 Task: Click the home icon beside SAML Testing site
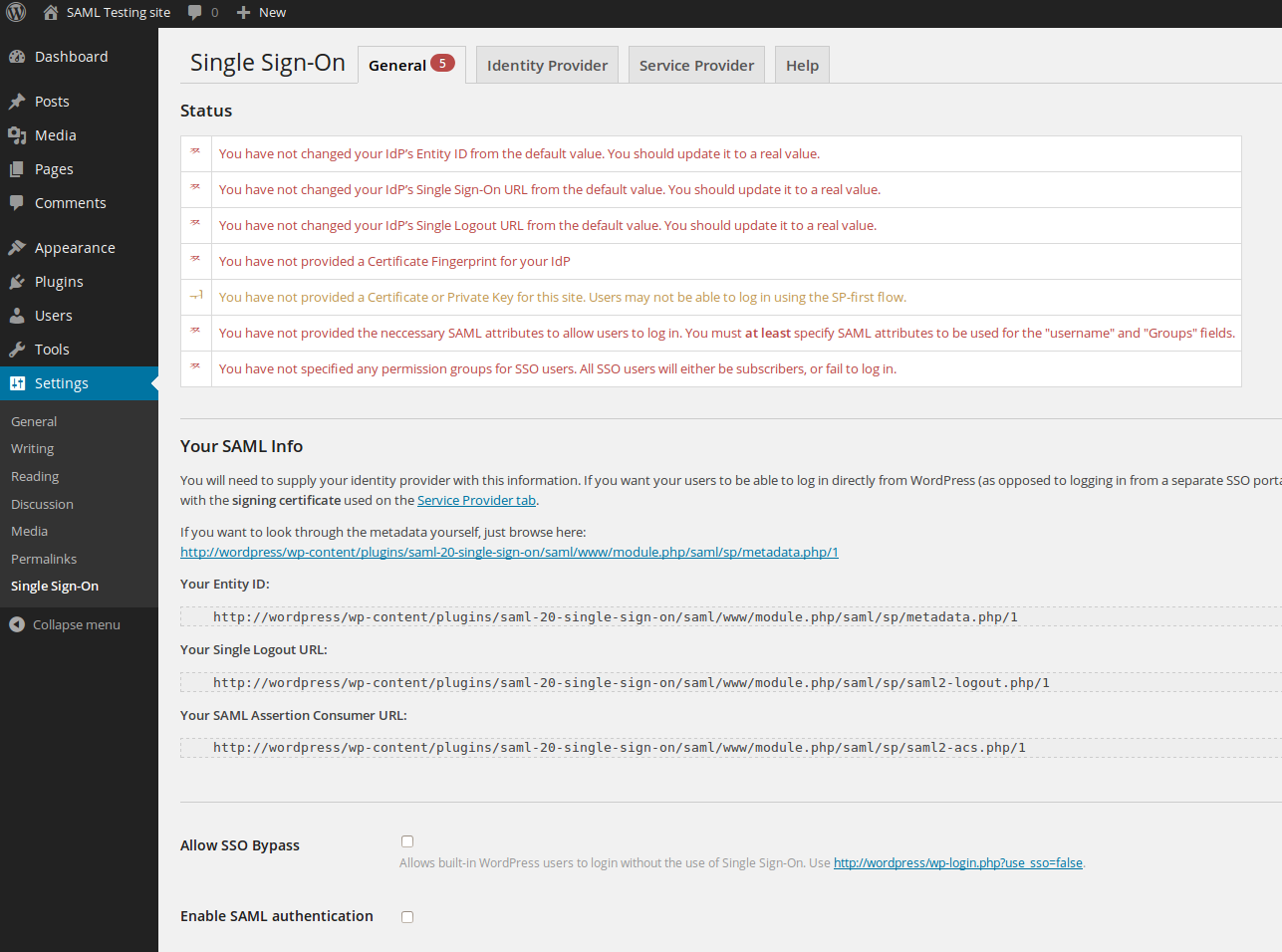[51, 12]
